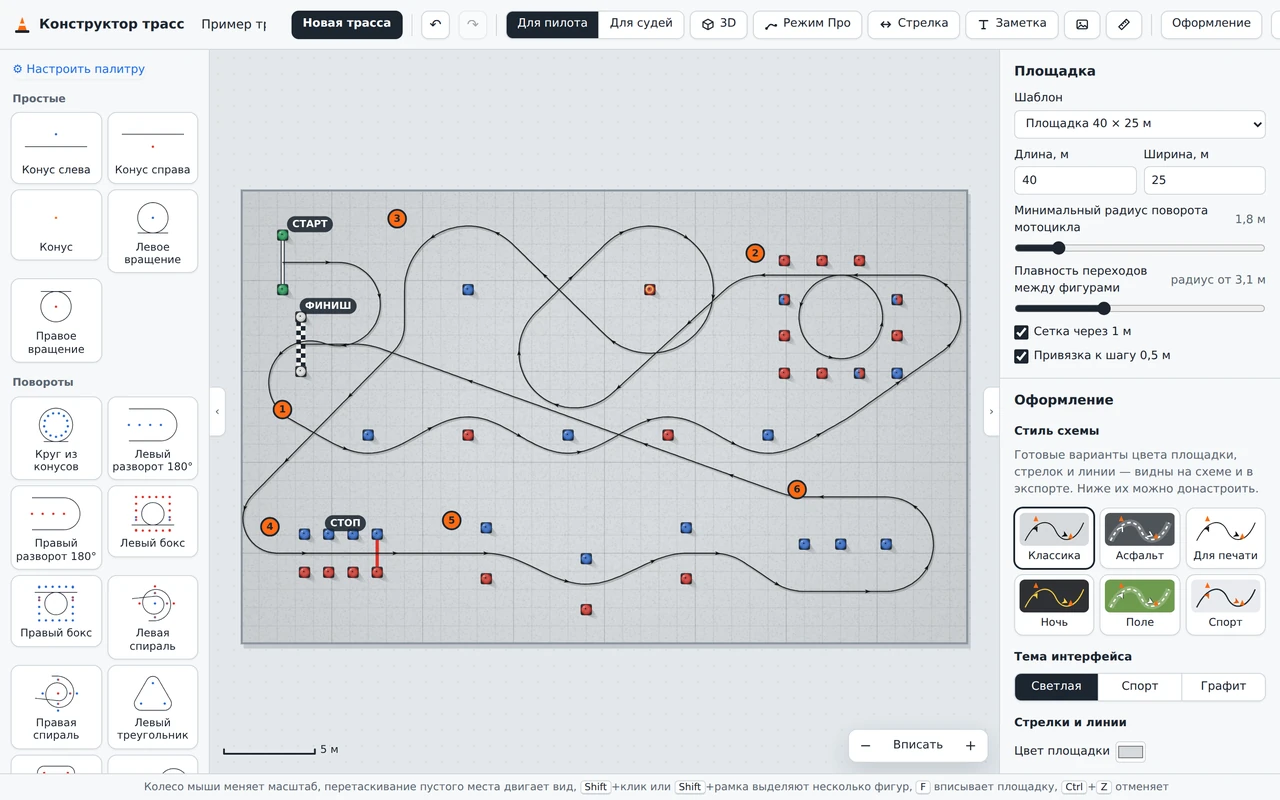The width and height of the screenshot is (1280, 800).
Task: Click the 'Новая трасса' button
Action: (347, 25)
